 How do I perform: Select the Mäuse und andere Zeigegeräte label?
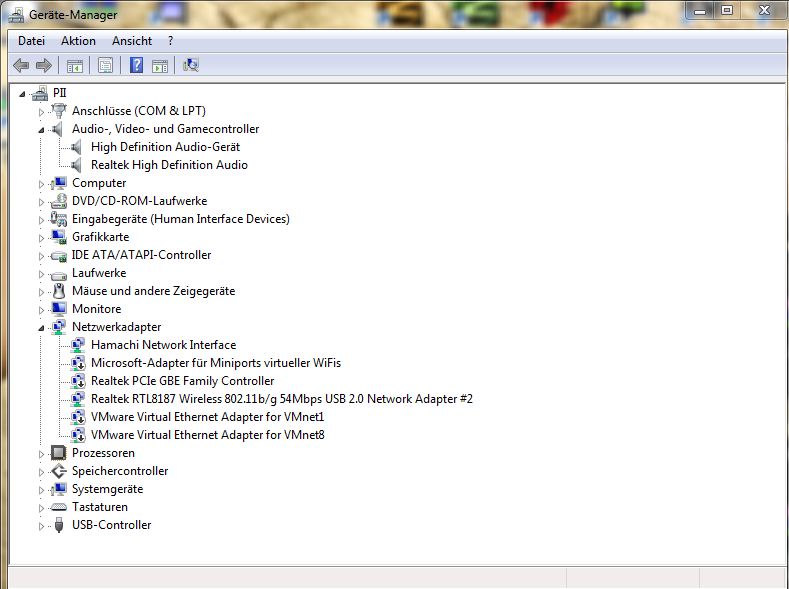pos(153,291)
